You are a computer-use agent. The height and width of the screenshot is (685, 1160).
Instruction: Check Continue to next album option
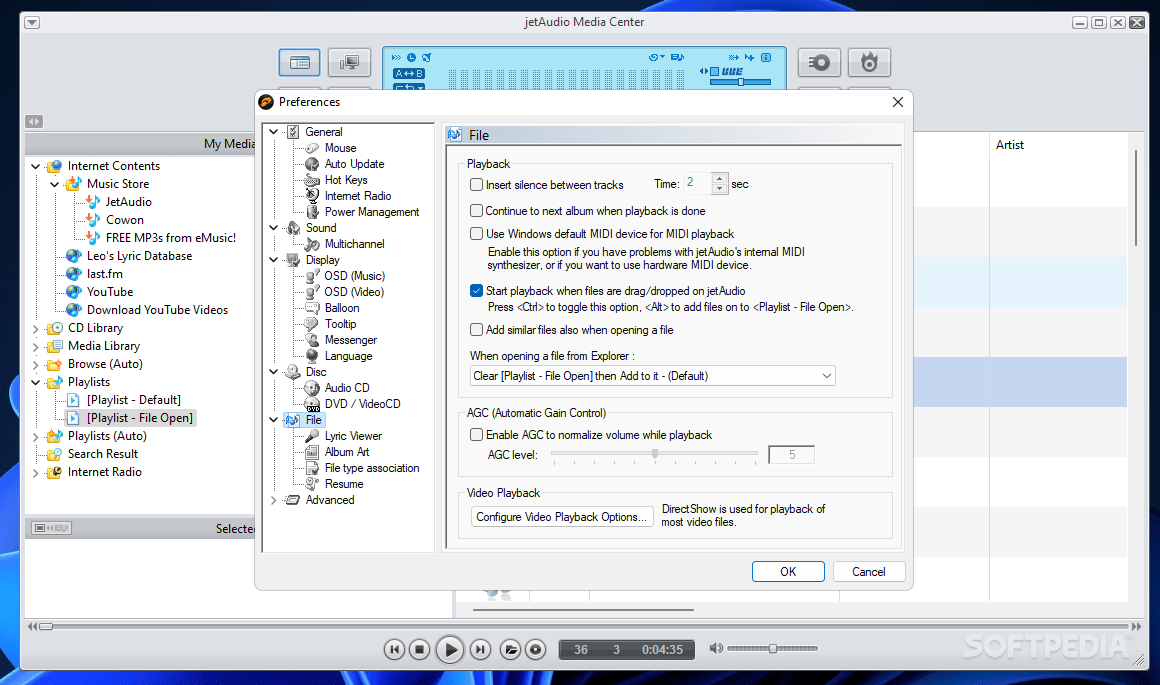(x=476, y=211)
